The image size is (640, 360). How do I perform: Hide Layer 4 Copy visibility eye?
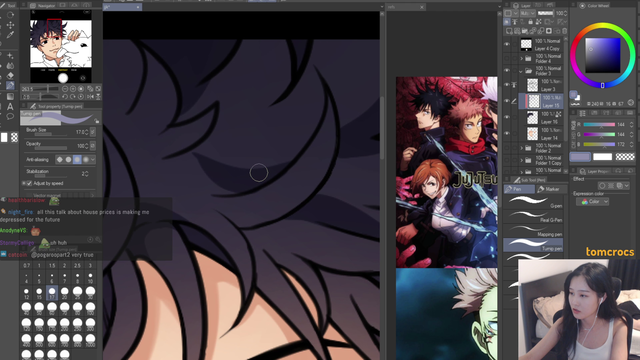coord(507,44)
